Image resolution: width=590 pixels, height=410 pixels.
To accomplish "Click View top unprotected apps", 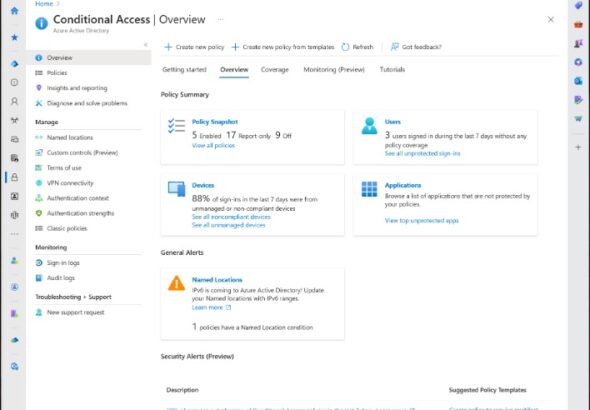I will click(421, 220).
